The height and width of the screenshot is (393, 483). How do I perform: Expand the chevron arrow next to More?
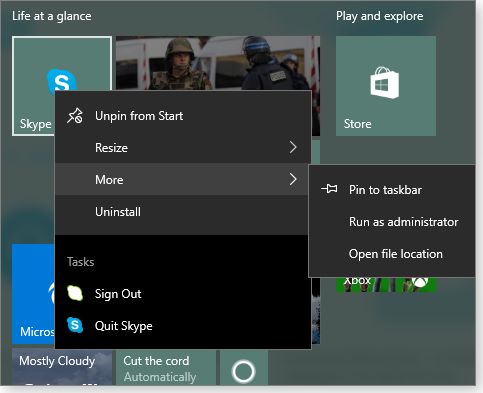pyautogui.click(x=293, y=179)
